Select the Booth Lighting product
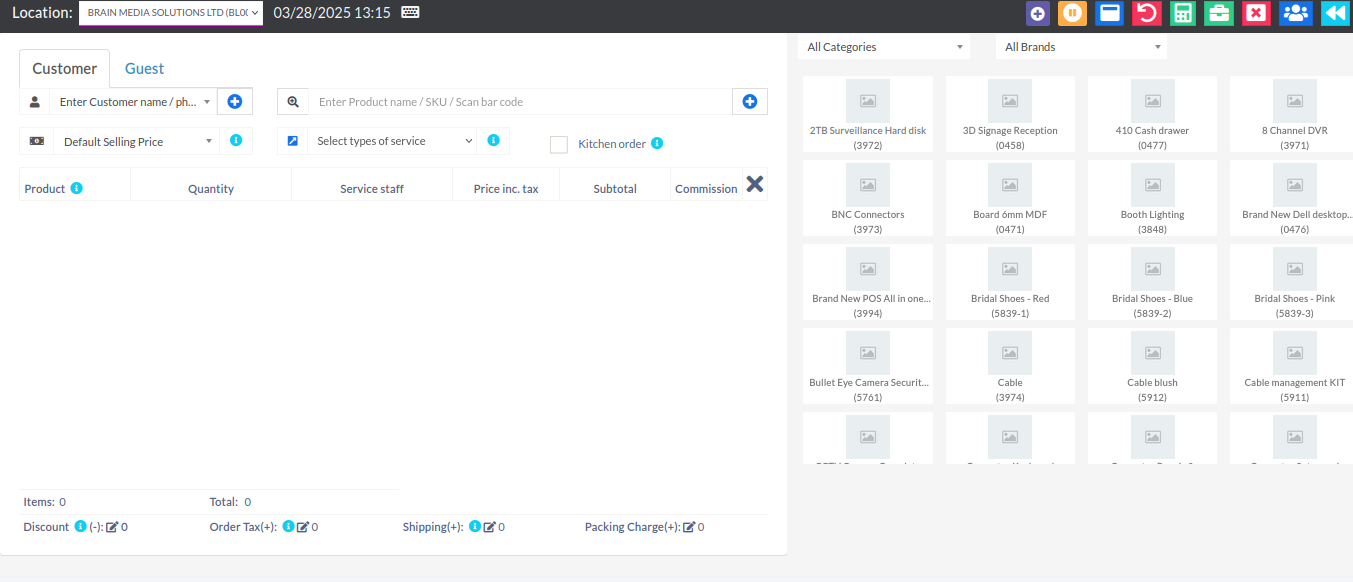This screenshot has width=1353, height=582. [1152, 198]
